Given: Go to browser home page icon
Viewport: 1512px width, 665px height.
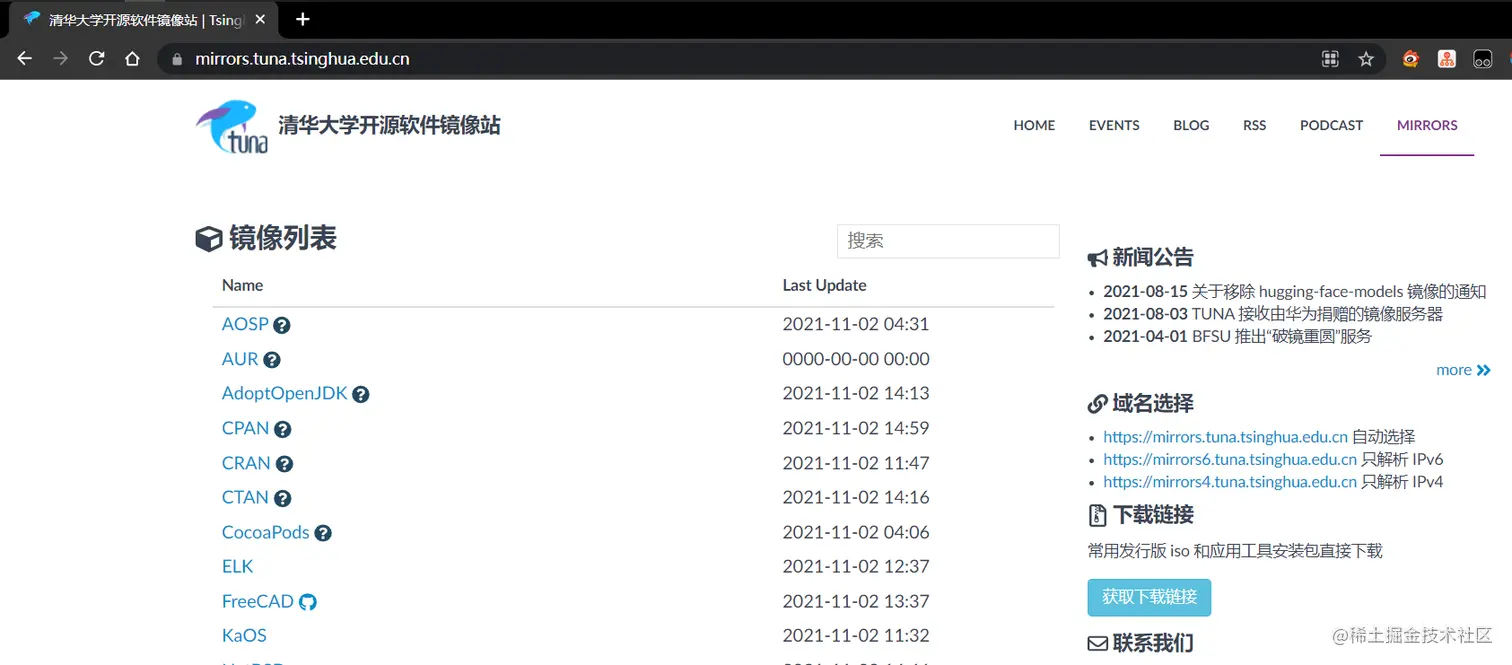Looking at the screenshot, I should click(132, 59).
